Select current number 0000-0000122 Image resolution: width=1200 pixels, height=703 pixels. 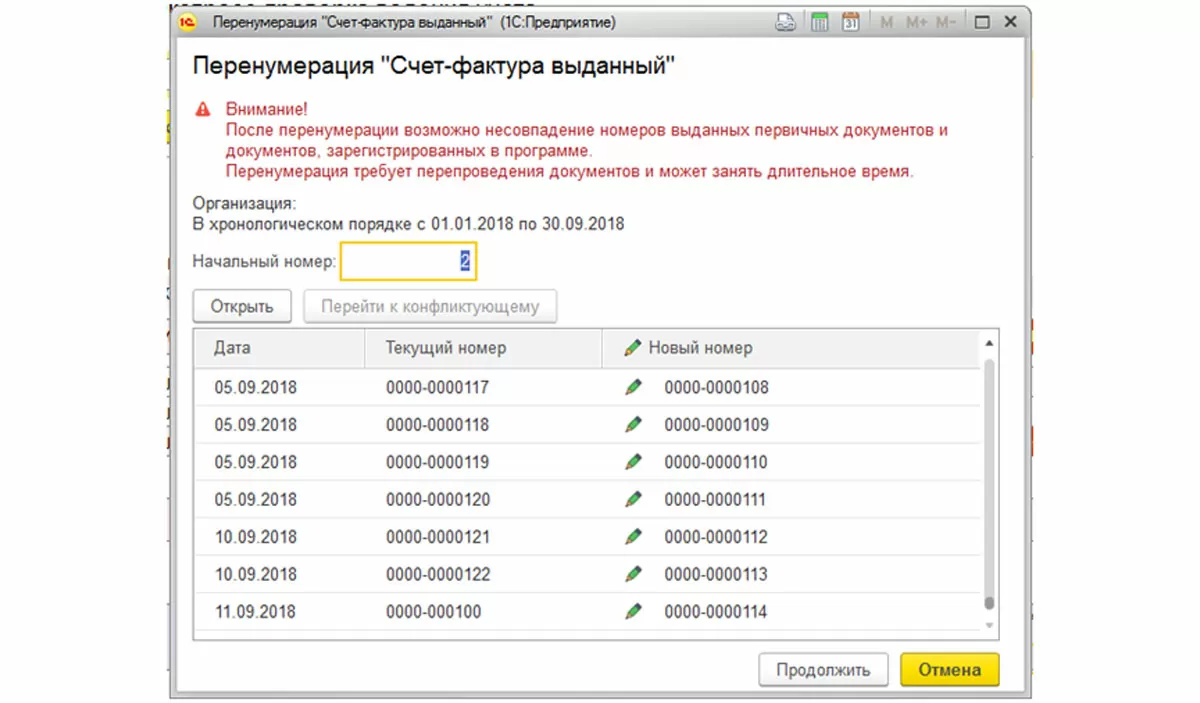point(438,574)
